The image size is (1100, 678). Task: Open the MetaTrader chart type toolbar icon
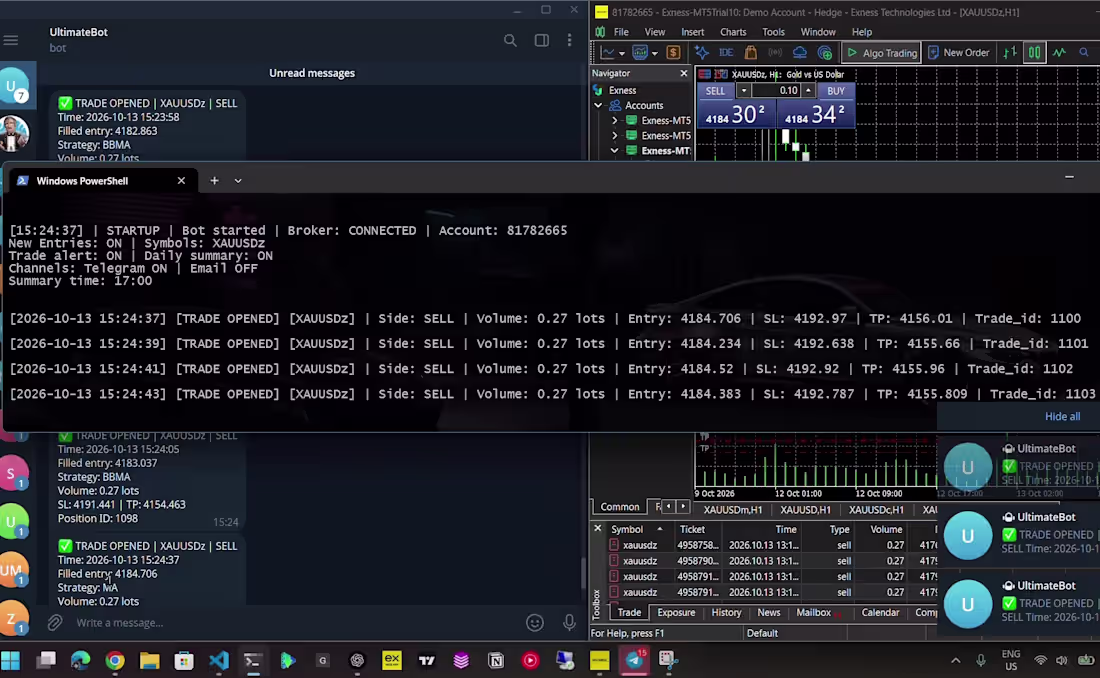pyautogui.click(x=608, y=53)
